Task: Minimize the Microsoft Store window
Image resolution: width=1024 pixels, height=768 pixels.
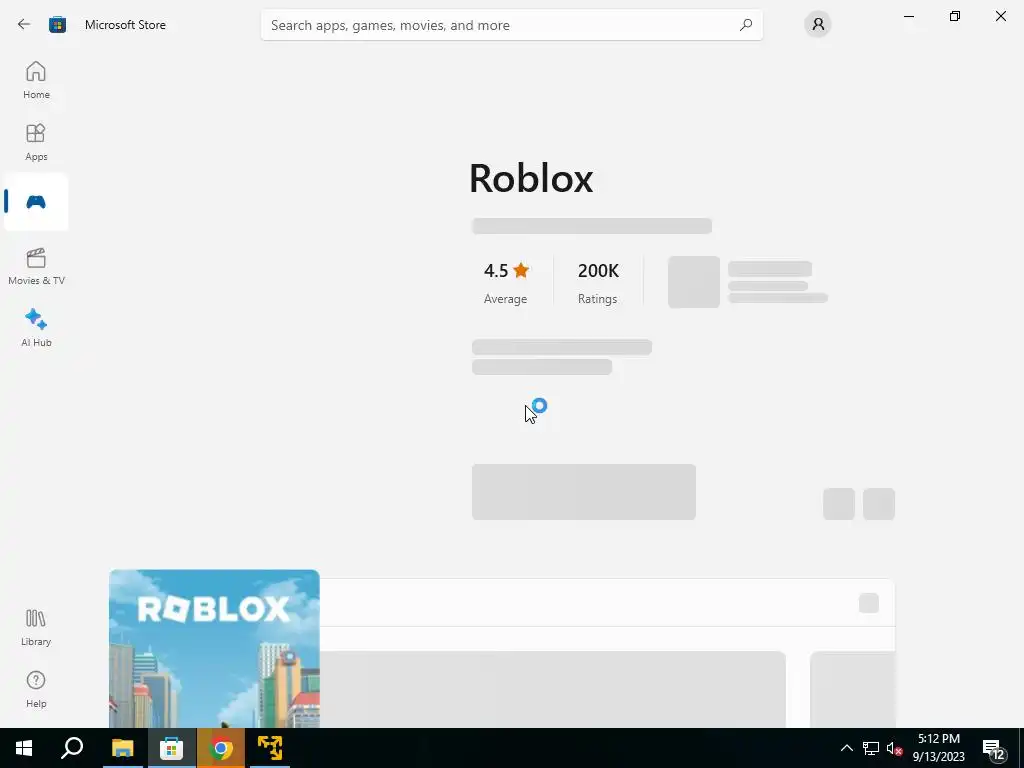Action: coord(909,16)
